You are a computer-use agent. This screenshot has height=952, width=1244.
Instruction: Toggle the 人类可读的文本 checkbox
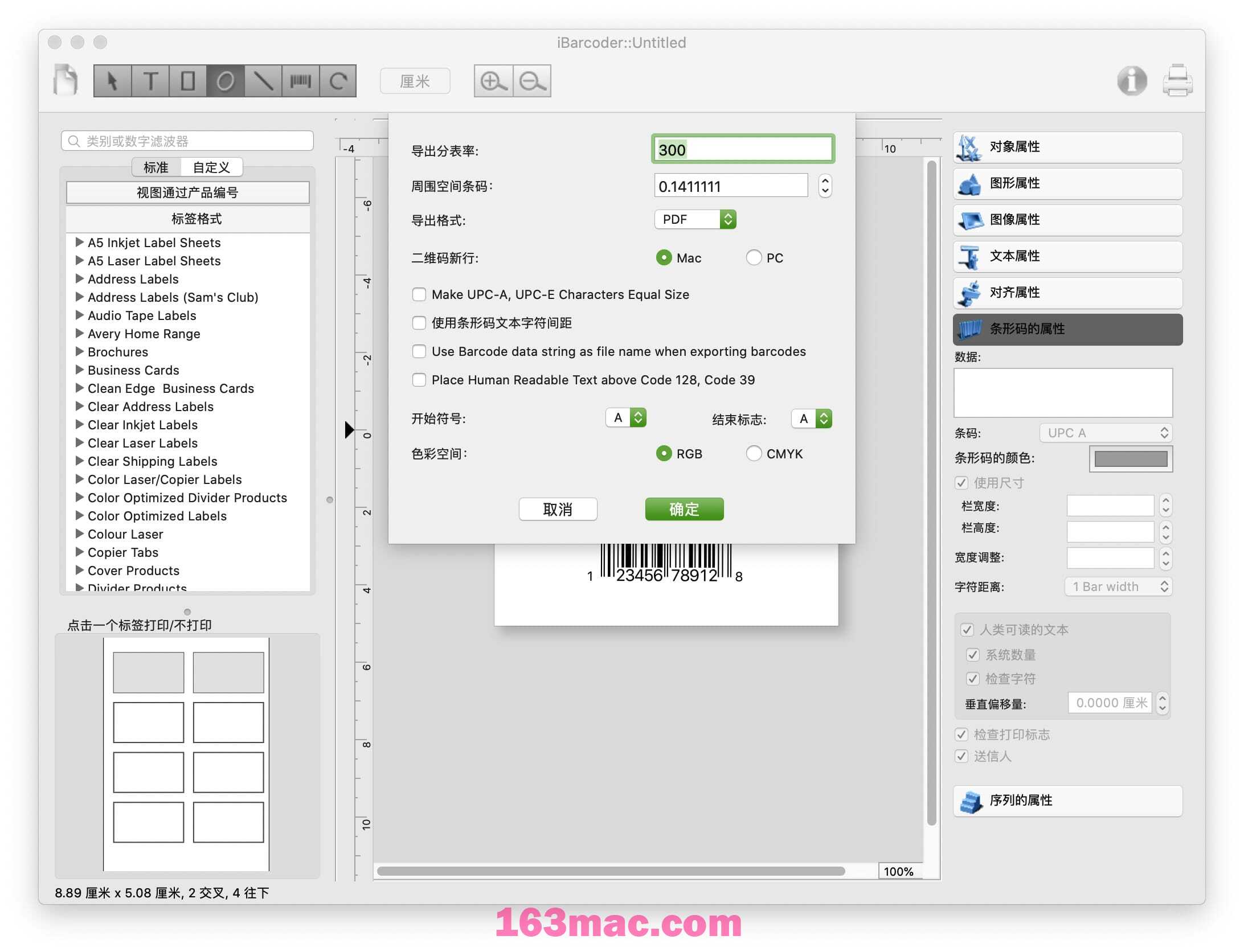point(967,630)
